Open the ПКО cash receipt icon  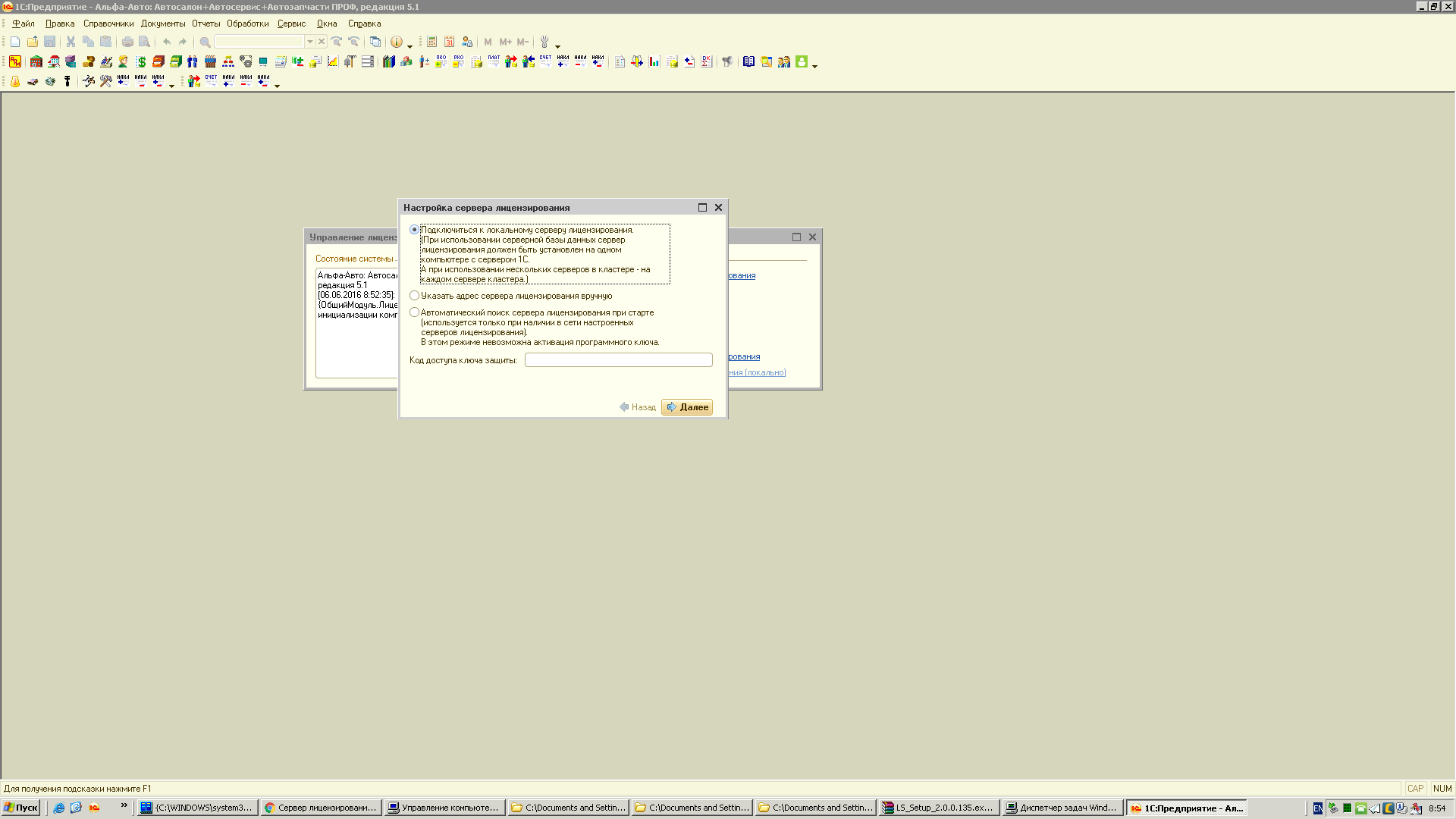(441, 61)
